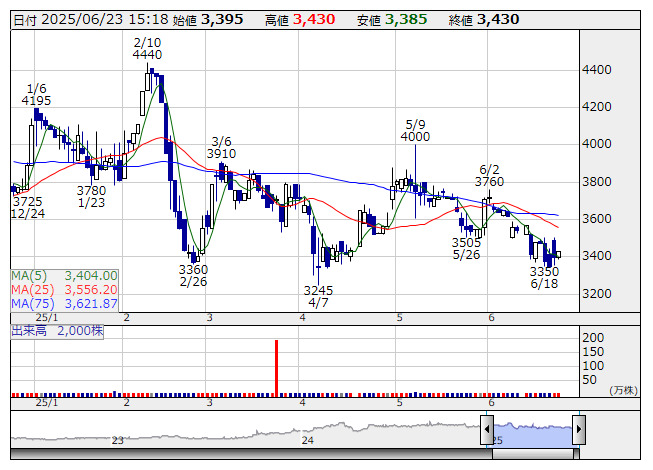Click the 1/6 4195 high label
653x470 pixels.
click(36, 94)
